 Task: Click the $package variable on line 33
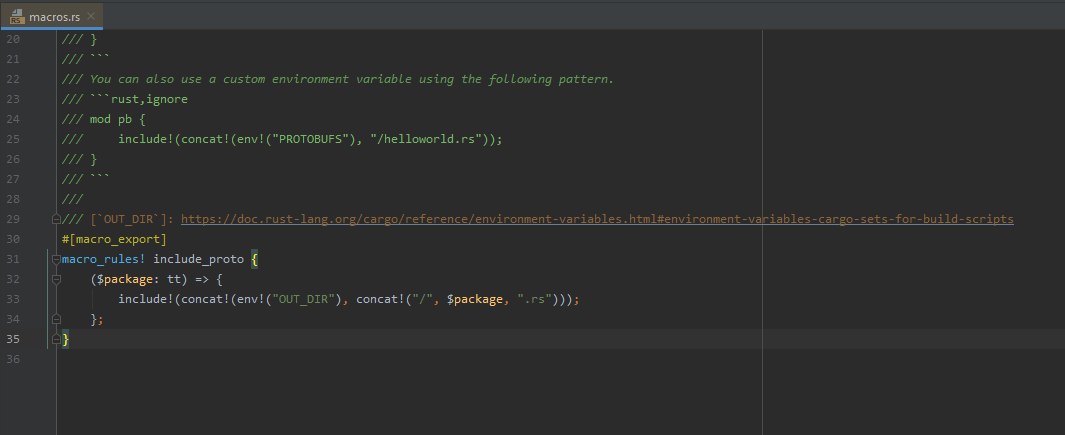(x=475, y=299)
